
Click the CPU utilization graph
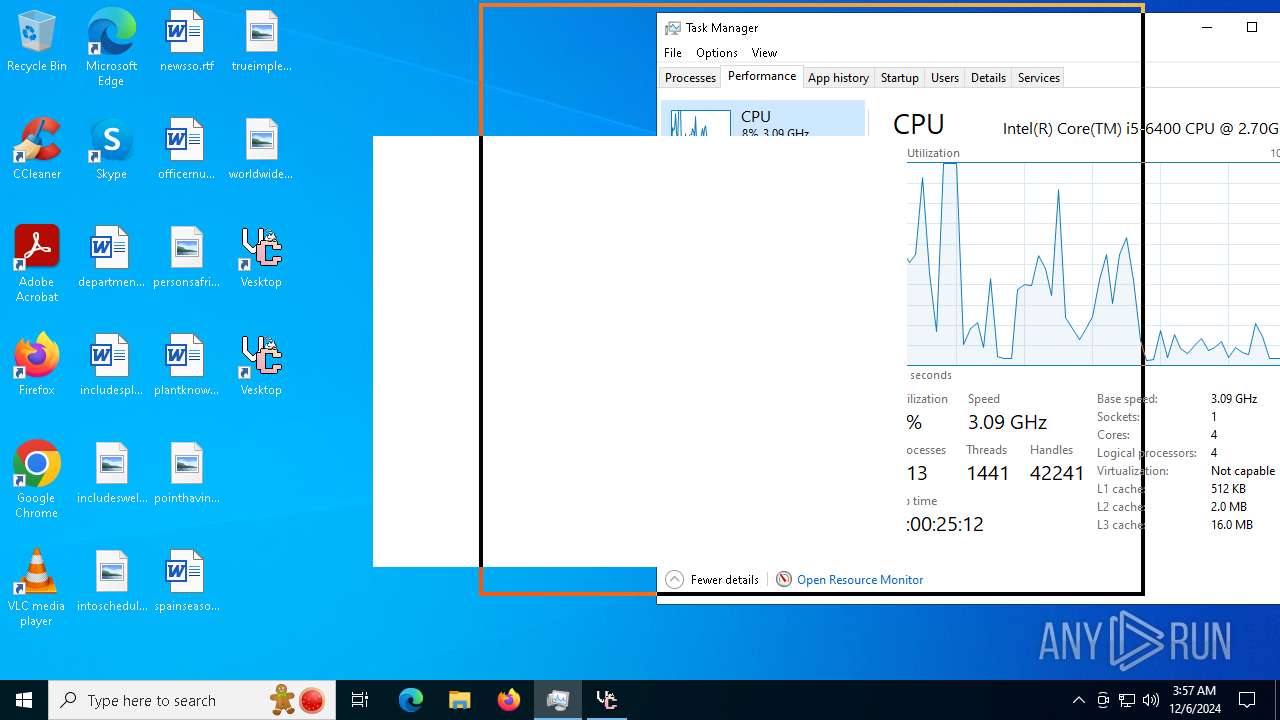(x=1093, y=263)
